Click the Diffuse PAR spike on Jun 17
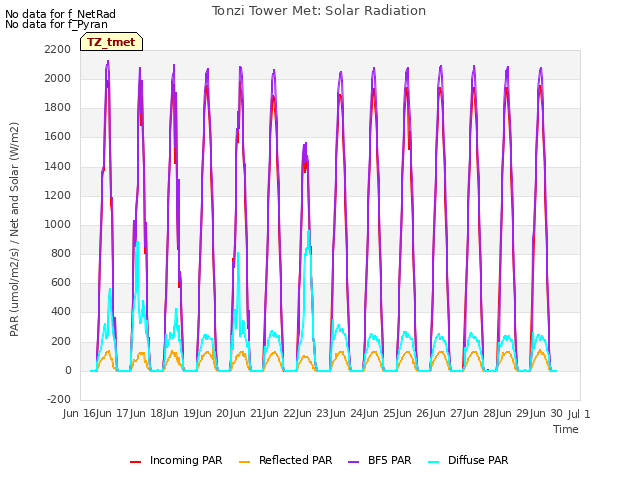The height and width of the screenshot is (480, 640). 138,242
